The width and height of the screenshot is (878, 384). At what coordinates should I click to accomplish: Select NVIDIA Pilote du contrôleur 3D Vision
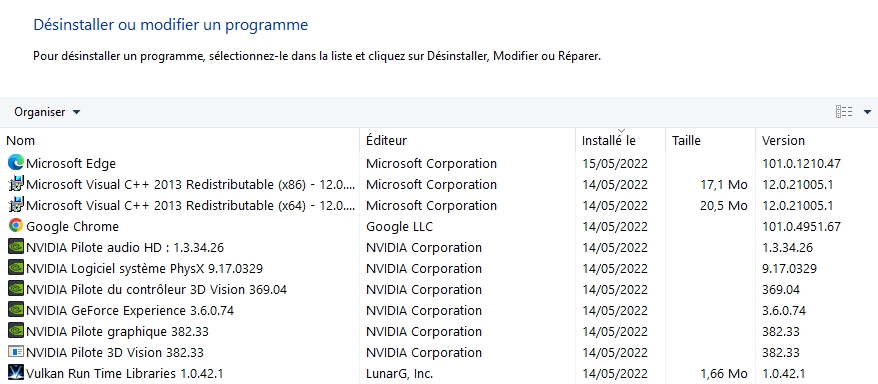point(439,289)
